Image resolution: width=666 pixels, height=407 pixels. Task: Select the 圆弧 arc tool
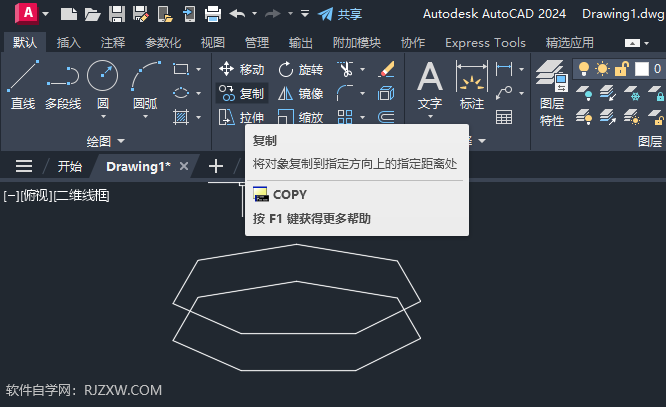click(x=145, y=83)
